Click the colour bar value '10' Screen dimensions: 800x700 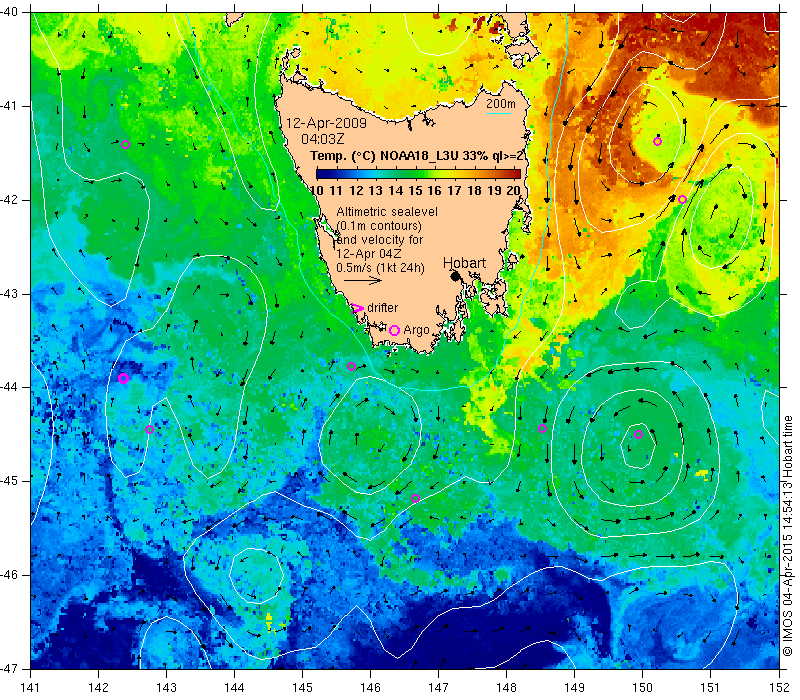(316, 191)
